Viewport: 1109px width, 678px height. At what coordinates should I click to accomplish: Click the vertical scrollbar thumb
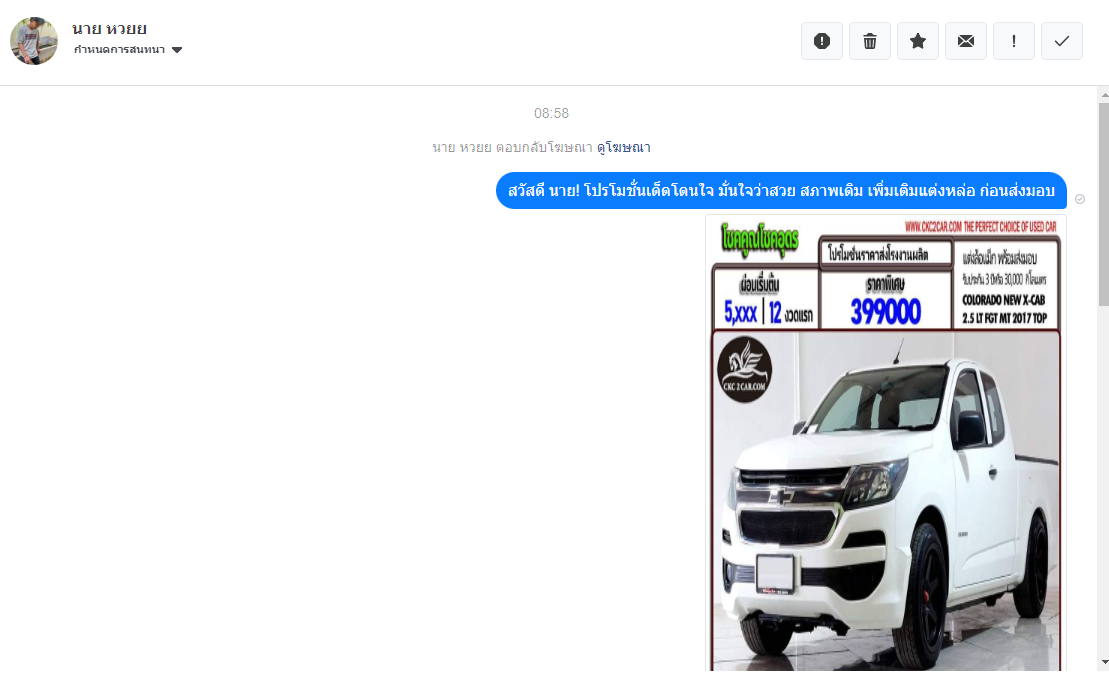coord(1104,204)
